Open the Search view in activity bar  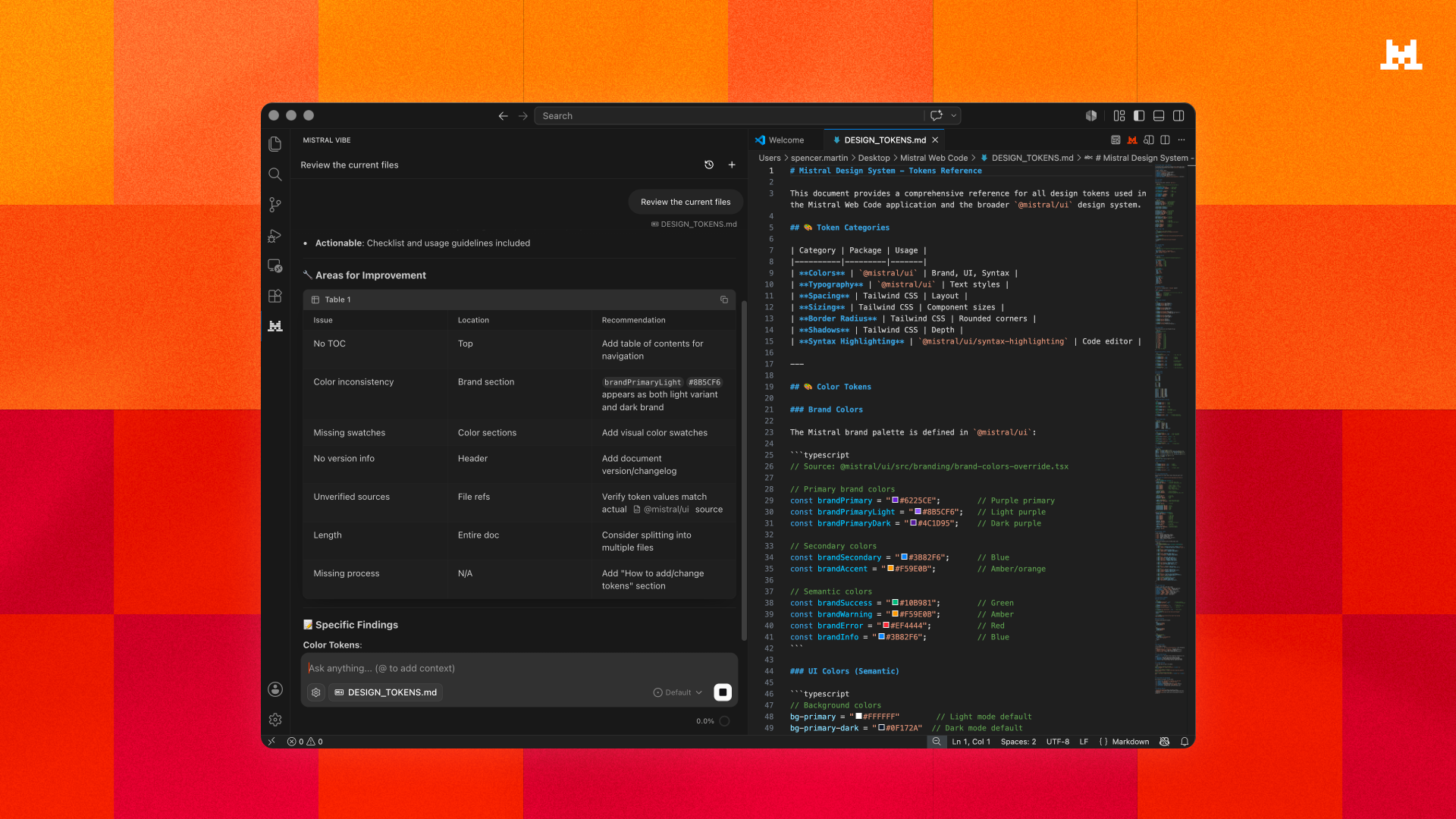(x=275, y=174)
